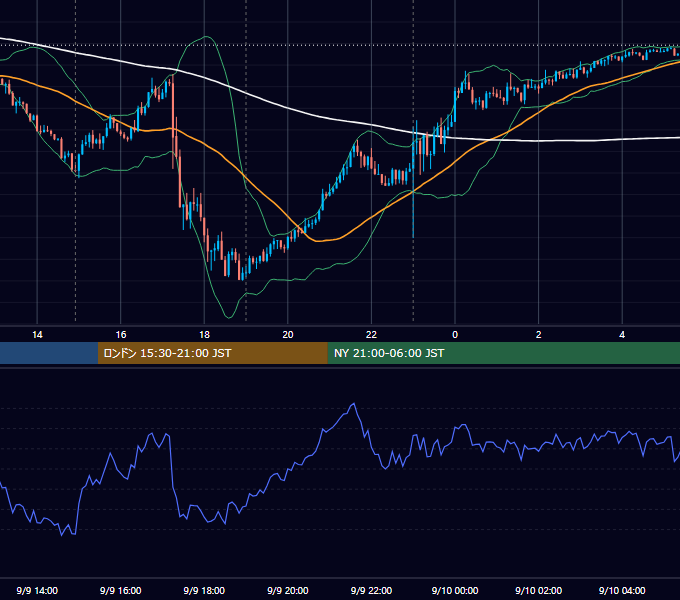Click the 20 hour label on price chart axis
The image size is (680, 600).
pos(288,335)
